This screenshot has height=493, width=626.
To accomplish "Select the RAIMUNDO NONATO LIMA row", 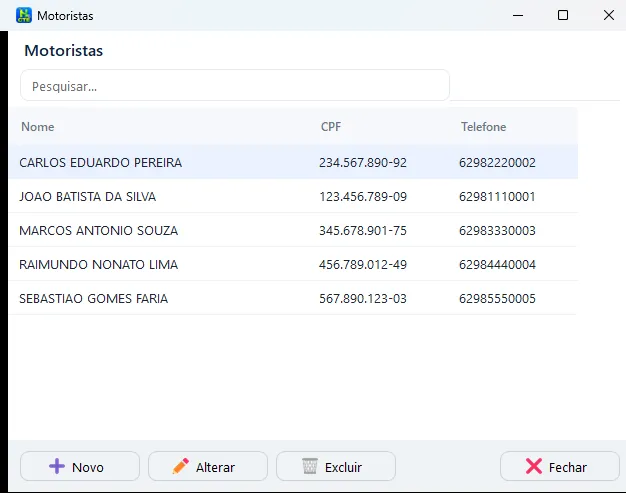I will tap(293, 264).
